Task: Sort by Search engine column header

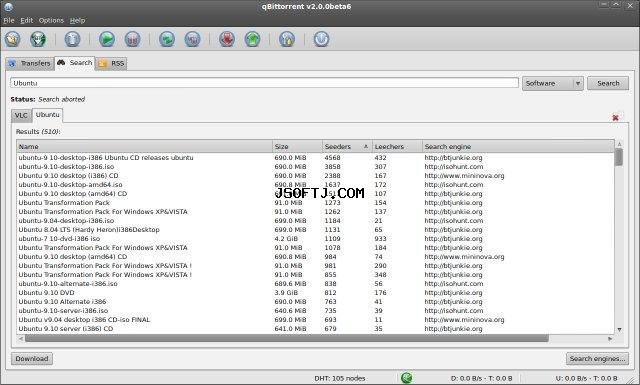Action: 518,146
